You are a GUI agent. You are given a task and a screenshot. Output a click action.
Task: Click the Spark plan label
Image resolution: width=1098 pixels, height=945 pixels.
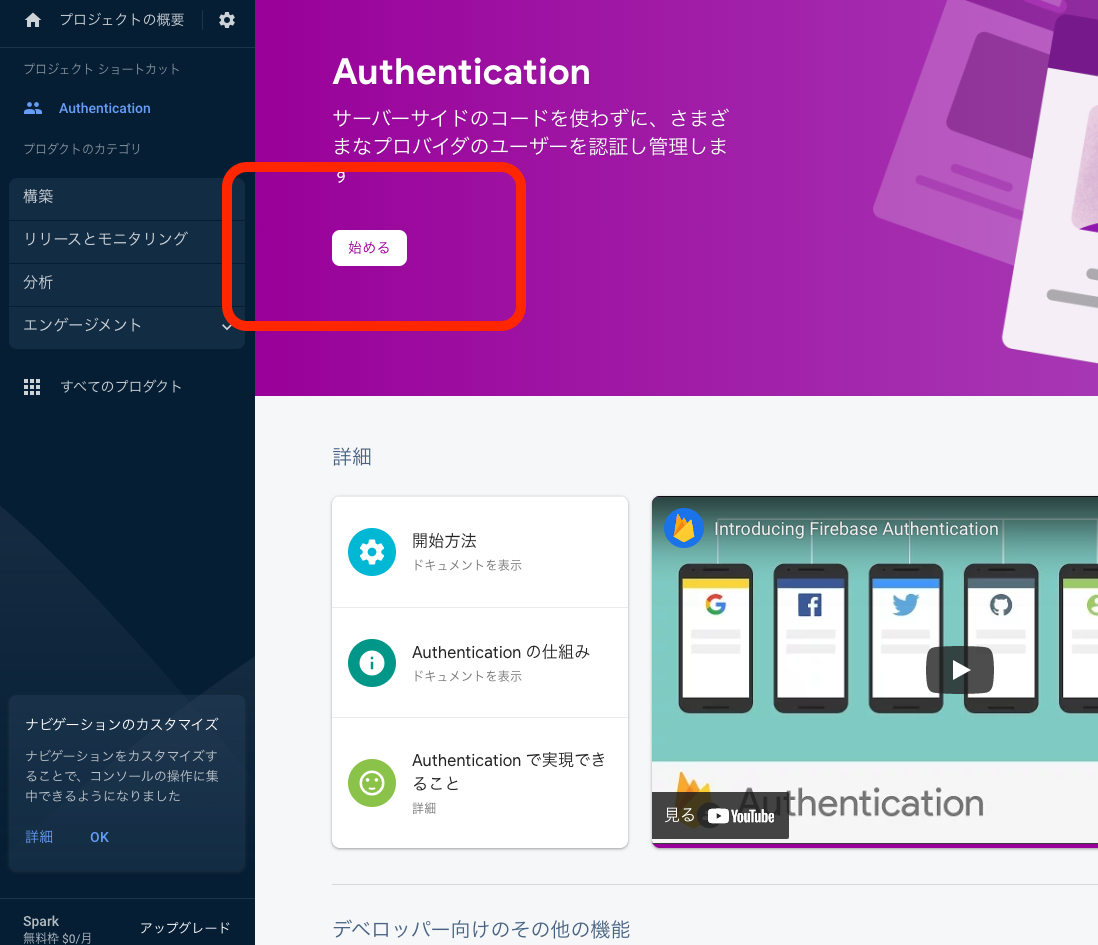pos(41,921)
